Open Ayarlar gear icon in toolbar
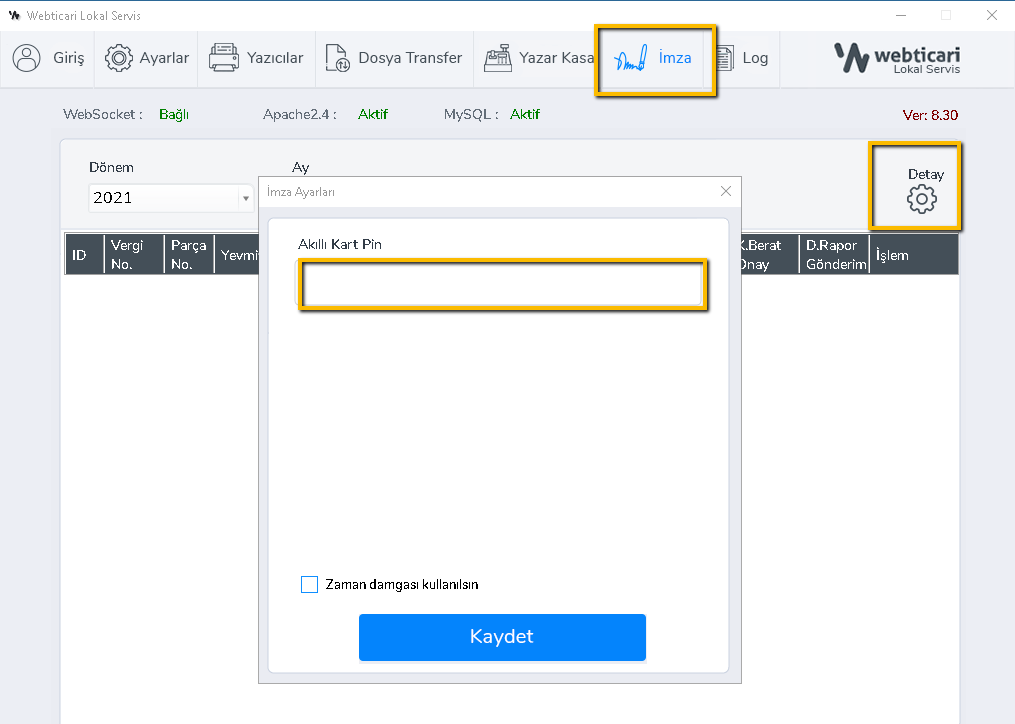 click(x=119, y=58)
